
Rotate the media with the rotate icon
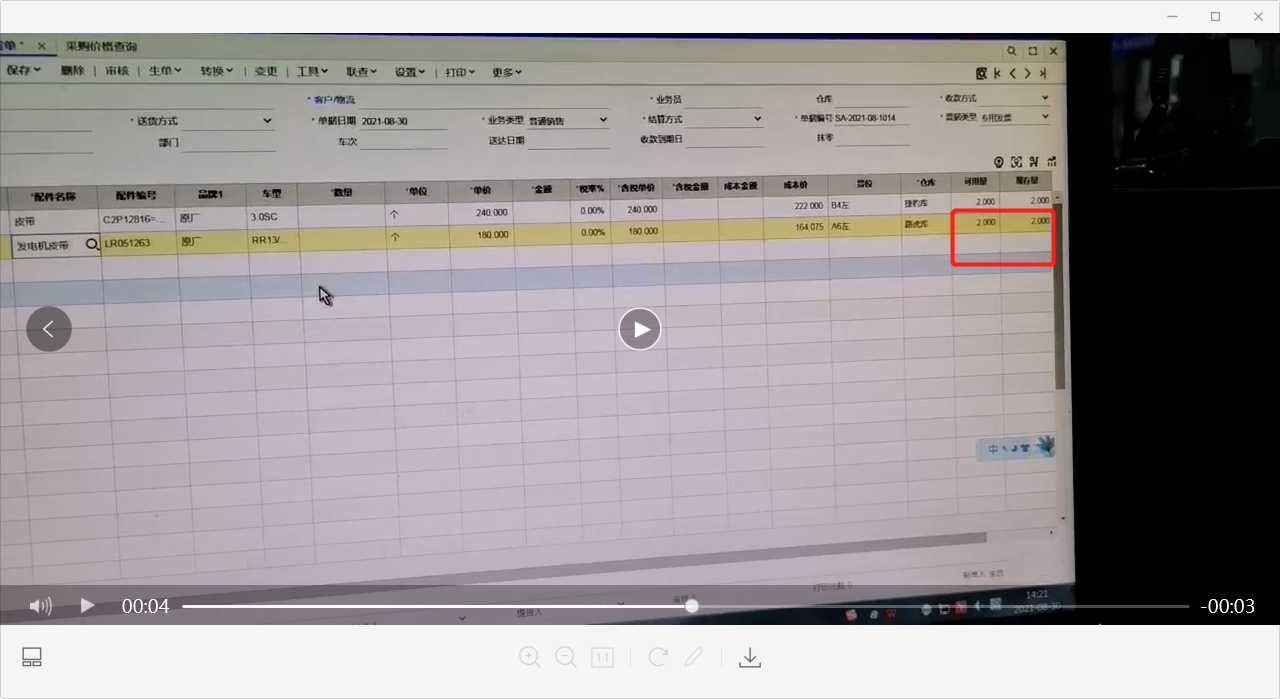[x=658, y=657]
